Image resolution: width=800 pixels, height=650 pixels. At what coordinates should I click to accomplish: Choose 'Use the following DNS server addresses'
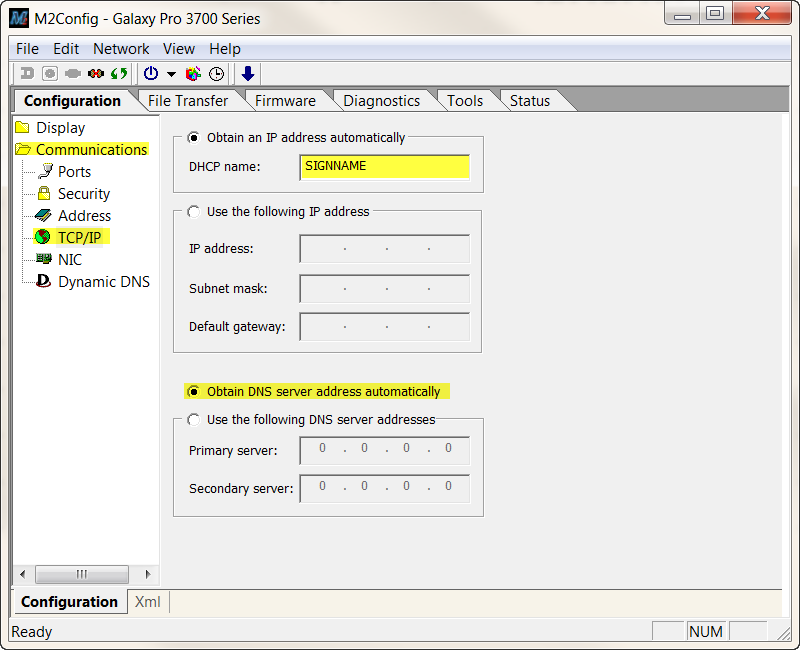[x=194, y=420]
